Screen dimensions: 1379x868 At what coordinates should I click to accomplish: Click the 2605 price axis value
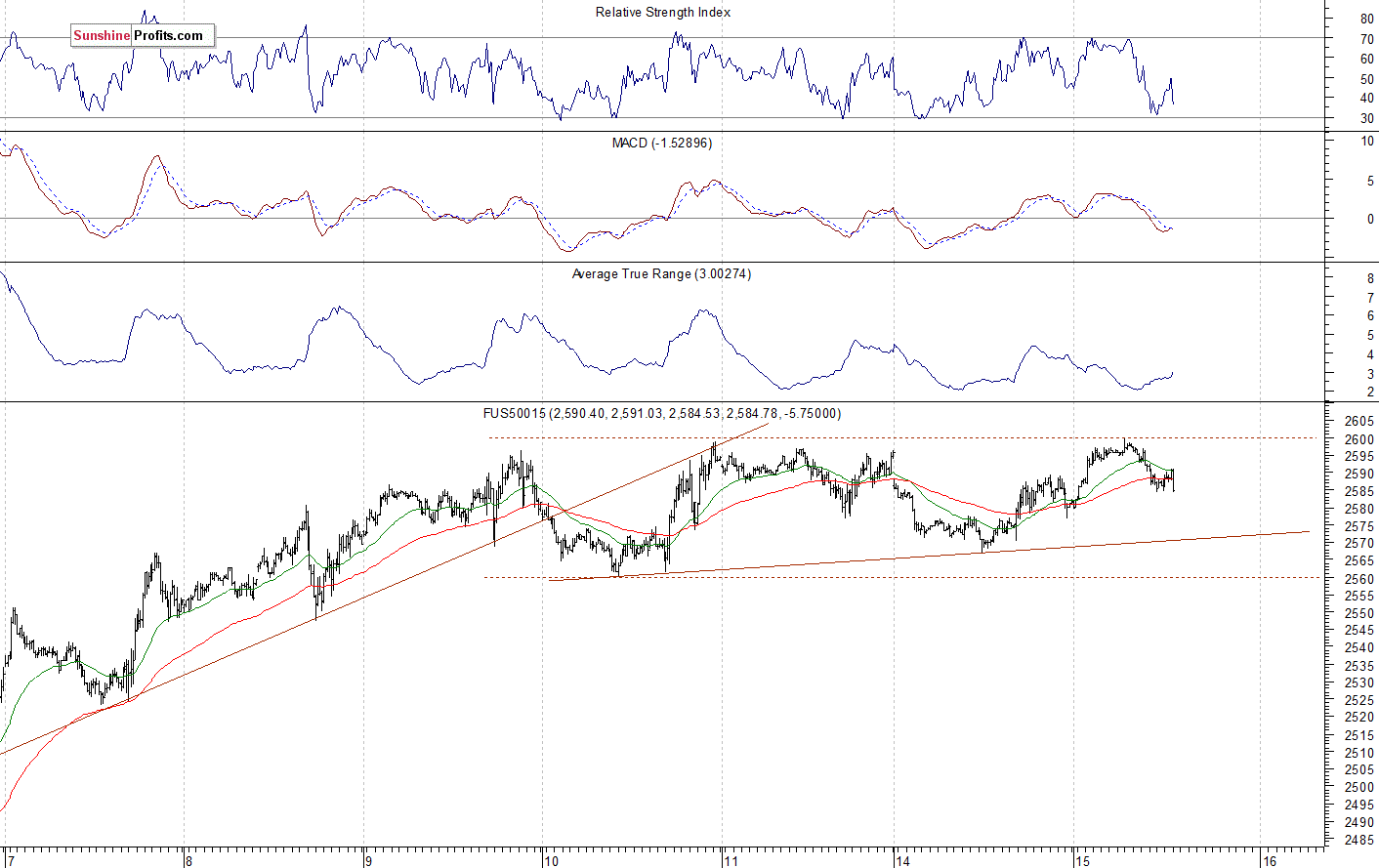point(1360,422)
